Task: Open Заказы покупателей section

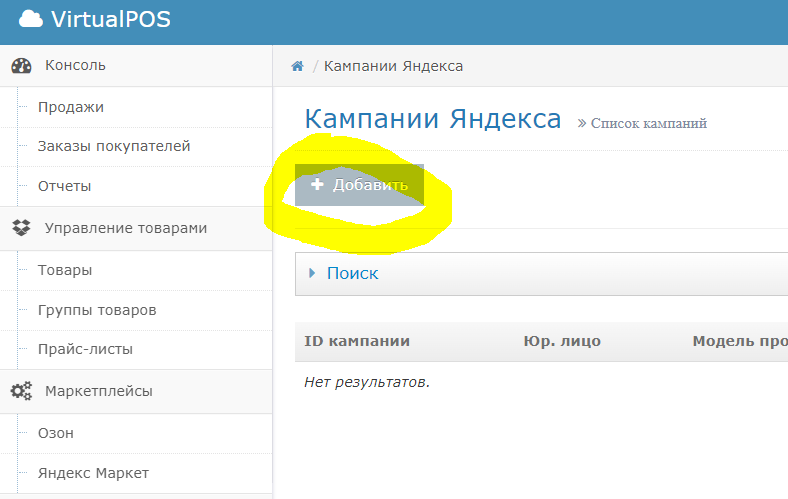Action: [114, 146]
